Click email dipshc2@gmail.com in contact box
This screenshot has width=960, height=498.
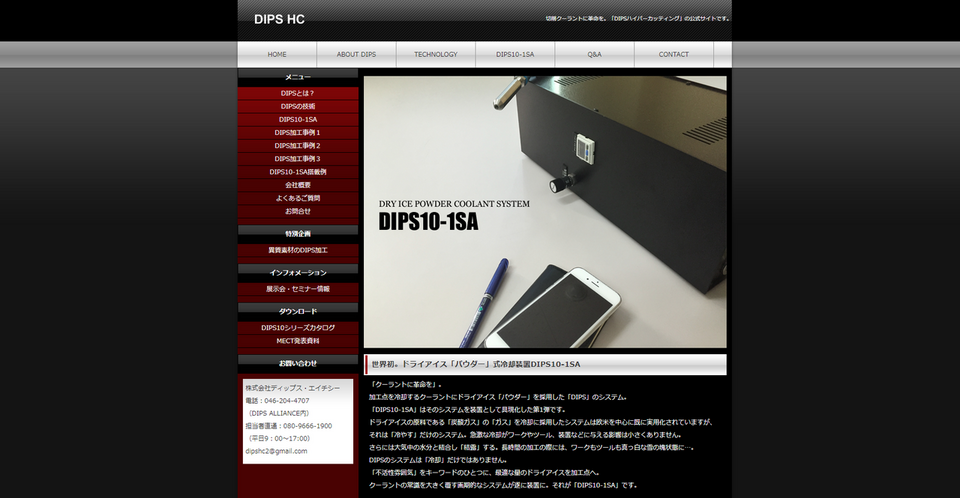pyautogui.click(x=276, y=451)
